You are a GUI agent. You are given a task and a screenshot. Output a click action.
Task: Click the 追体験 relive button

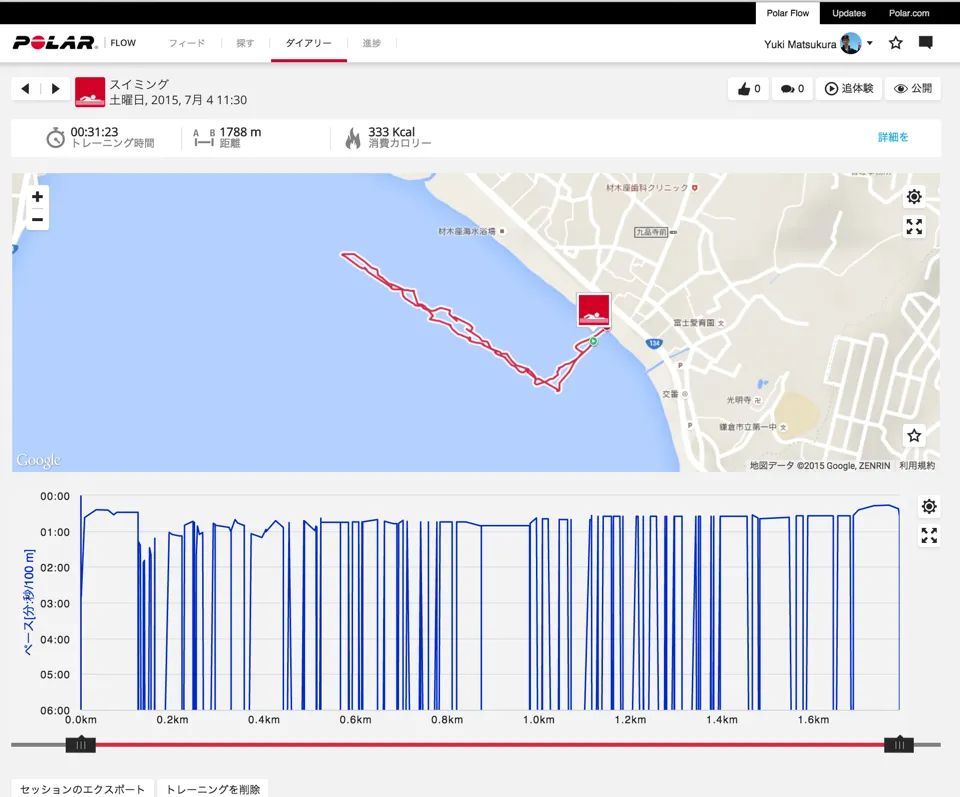coord(849,89)
